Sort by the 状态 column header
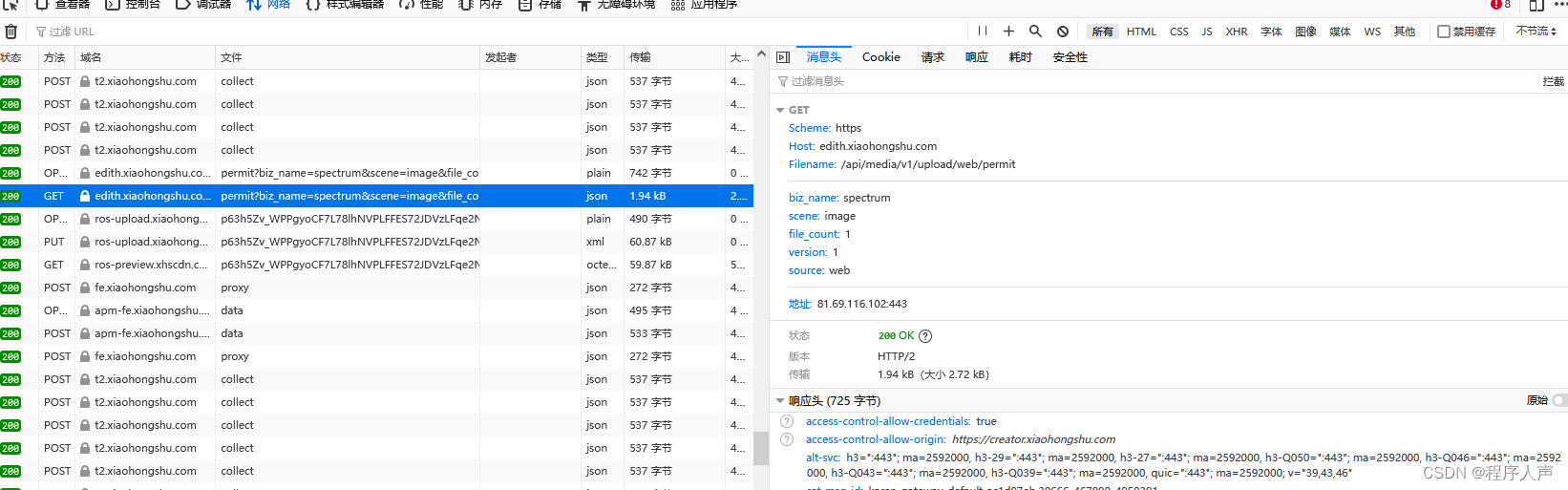Viewport: 1568px width, 490px height. [x=19, y=57]
